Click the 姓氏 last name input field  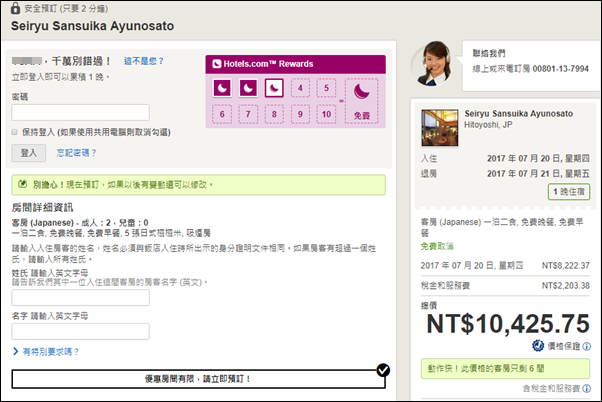[x=81, y=298]
